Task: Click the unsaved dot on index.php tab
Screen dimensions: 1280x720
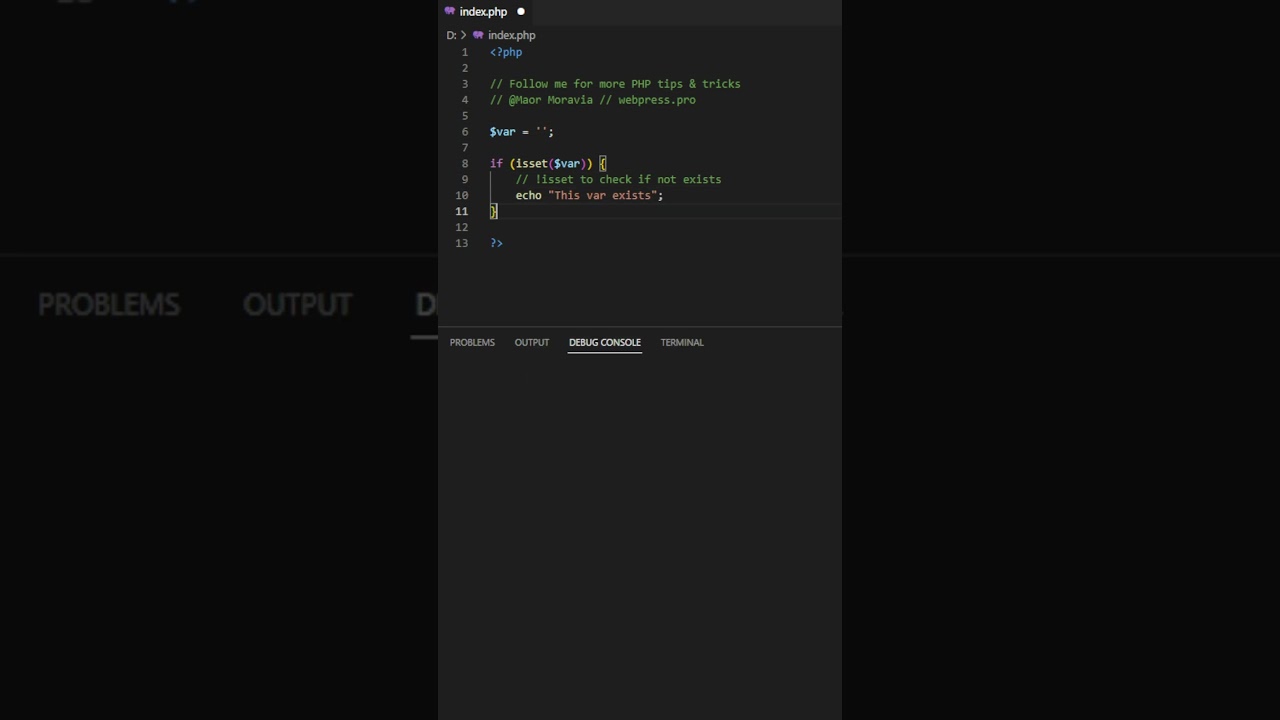Action: [521, 12]
